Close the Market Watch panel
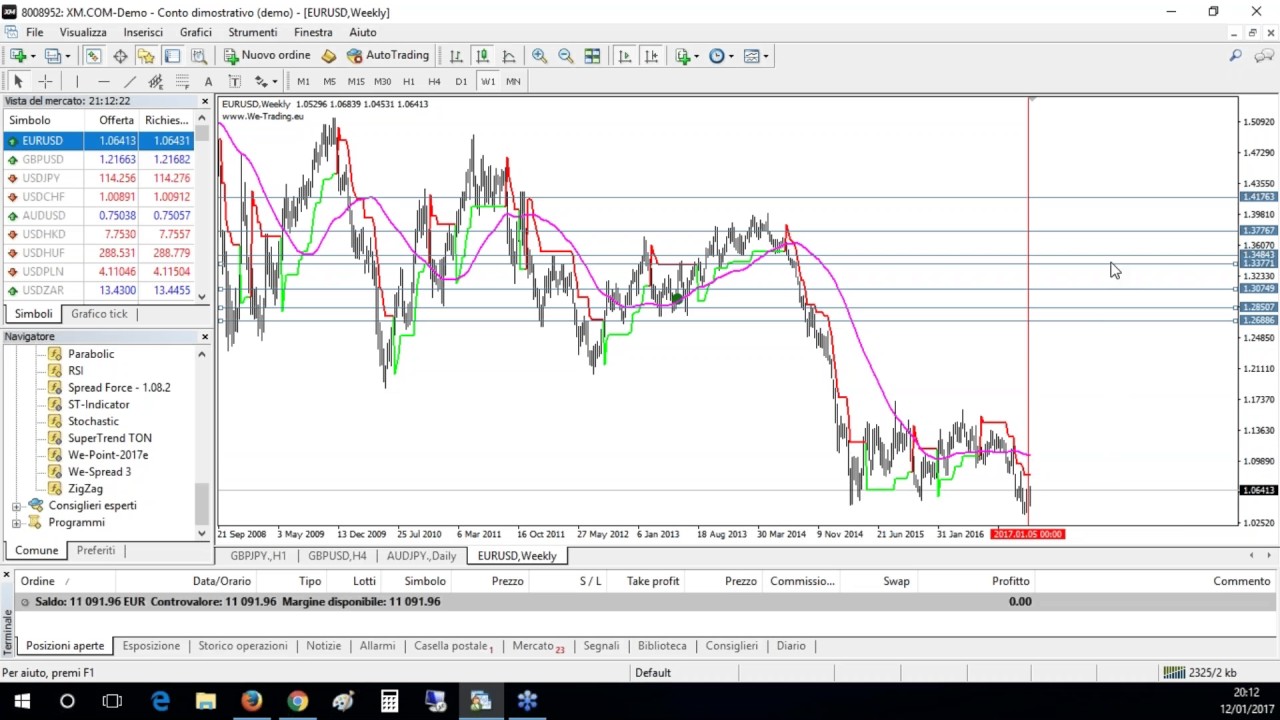Viewport: 1280px width, 720px height. [x=205, y=101]
